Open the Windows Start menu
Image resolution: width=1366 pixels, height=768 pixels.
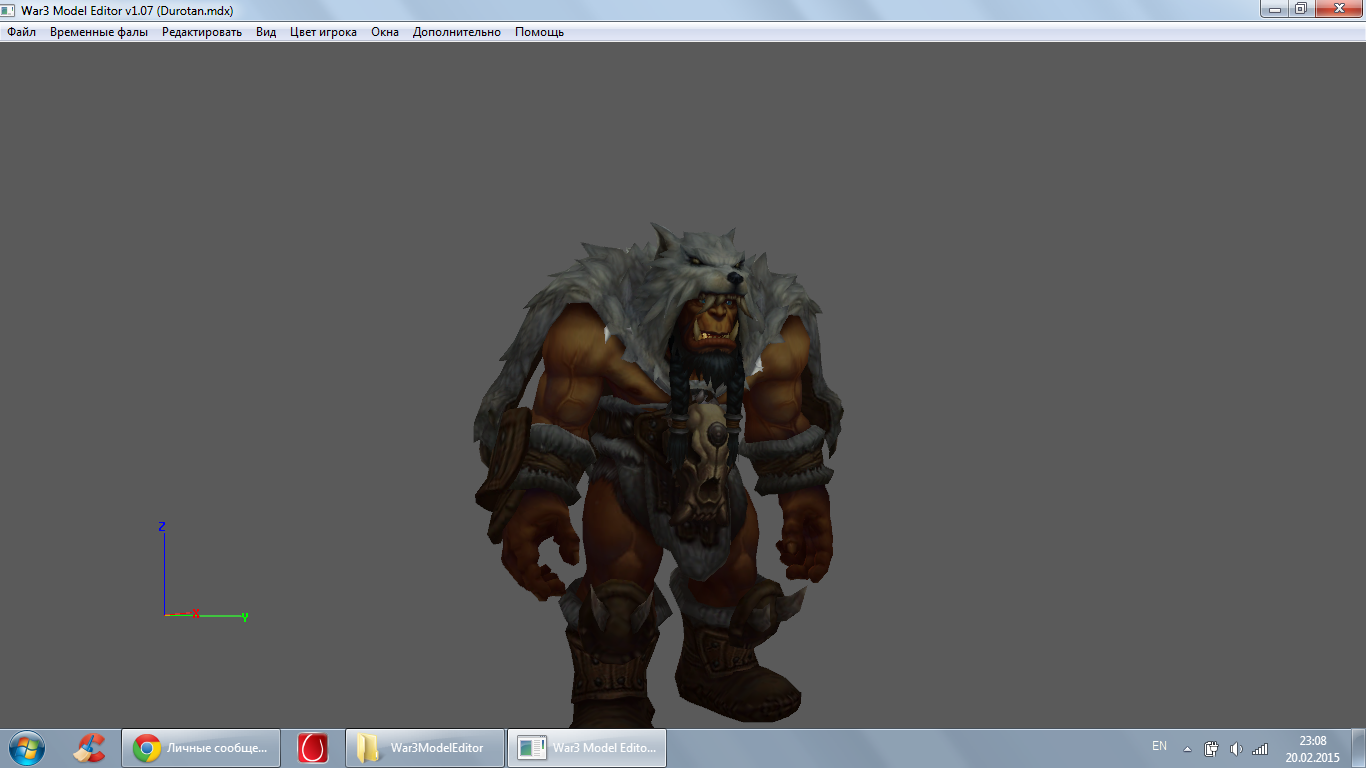[27, 748]
